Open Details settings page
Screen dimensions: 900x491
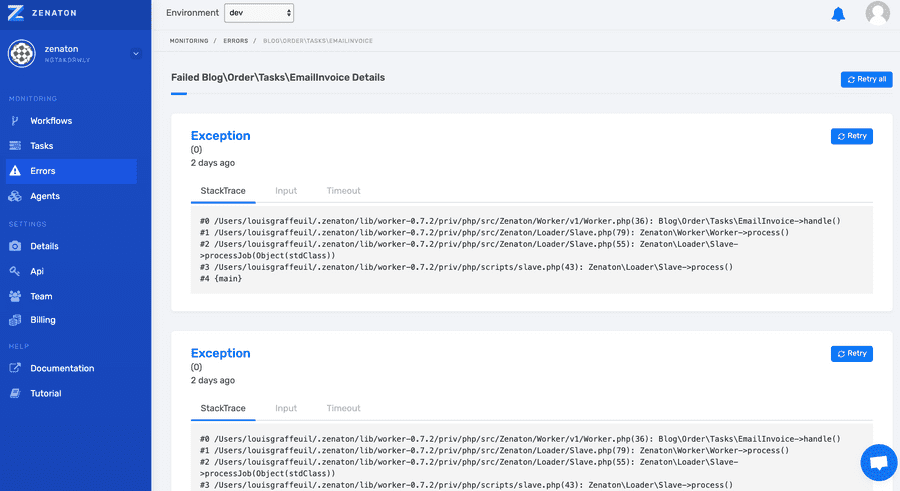point(44,246)
